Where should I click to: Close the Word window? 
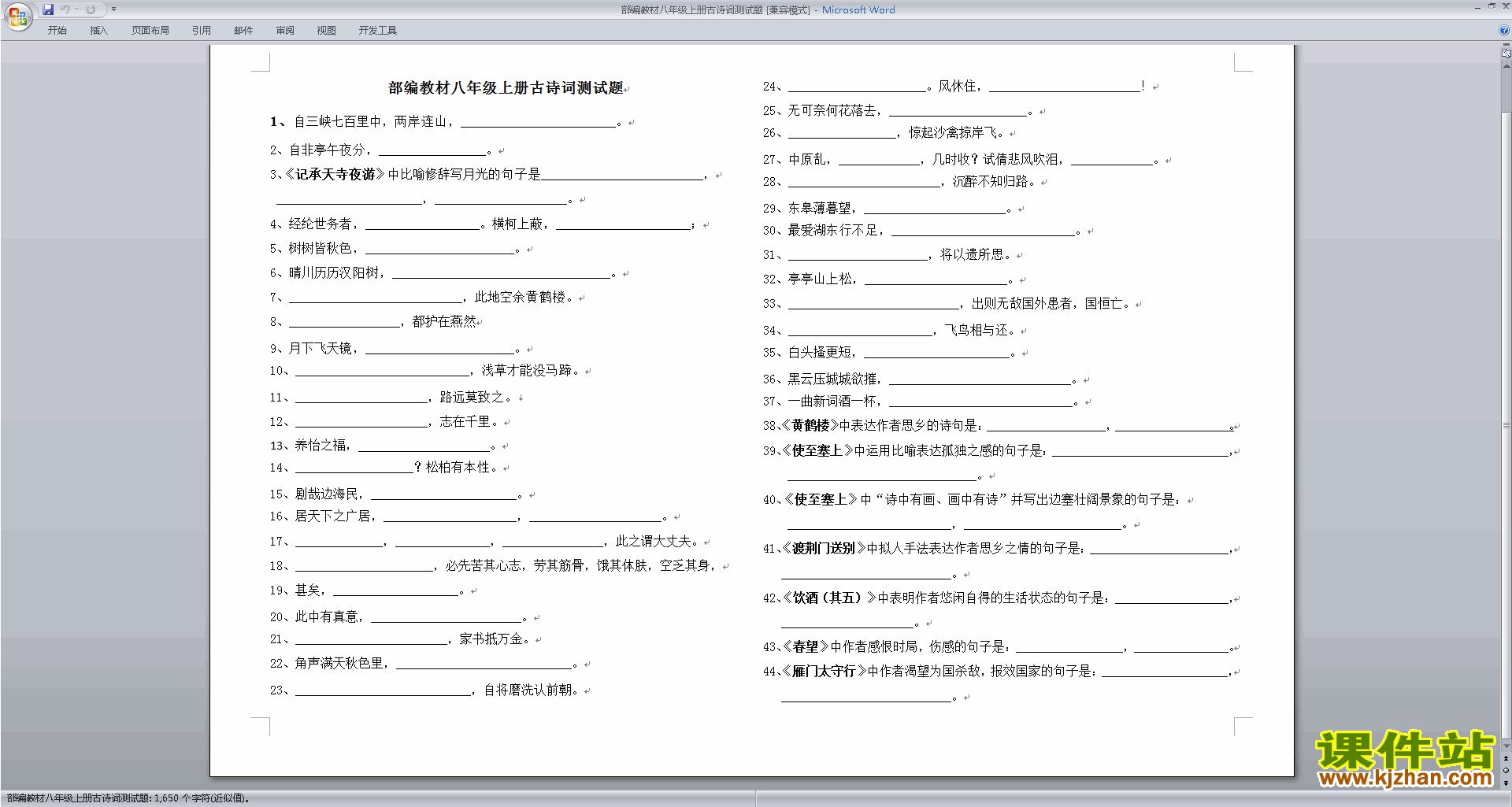1506,7
